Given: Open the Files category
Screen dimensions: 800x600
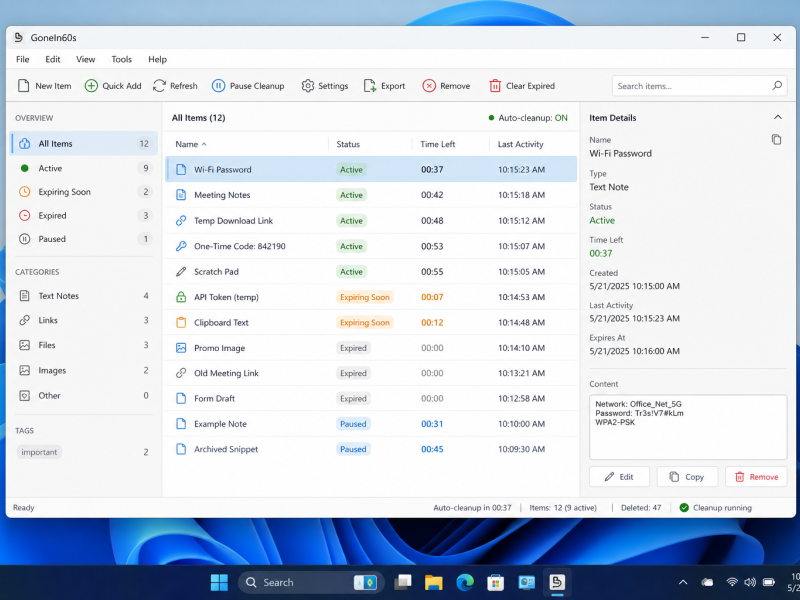Looking at the screenshot, I should click(84, 345).
